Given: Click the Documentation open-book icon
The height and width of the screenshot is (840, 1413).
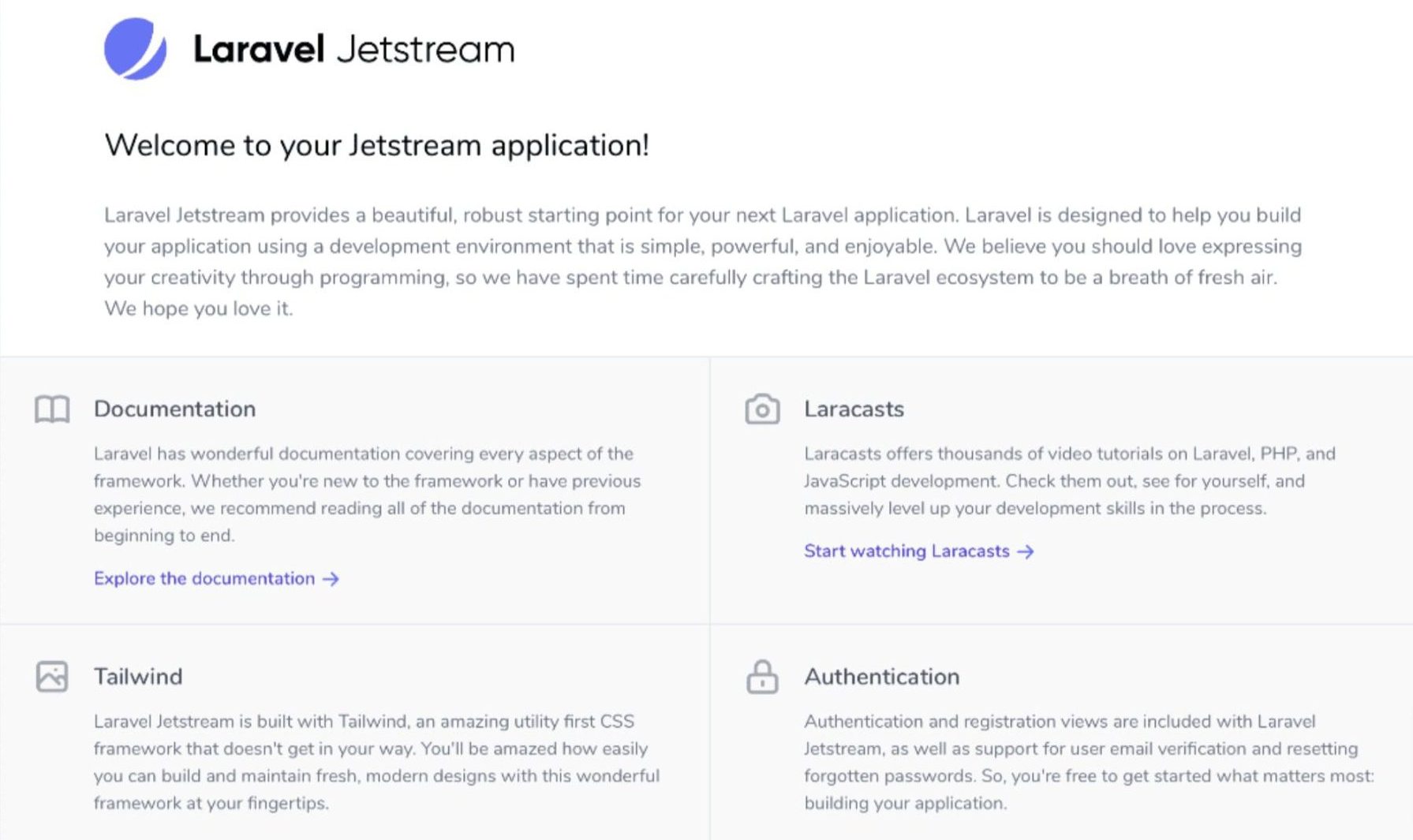Looking at the screenshot, I should tap(50, 409).
